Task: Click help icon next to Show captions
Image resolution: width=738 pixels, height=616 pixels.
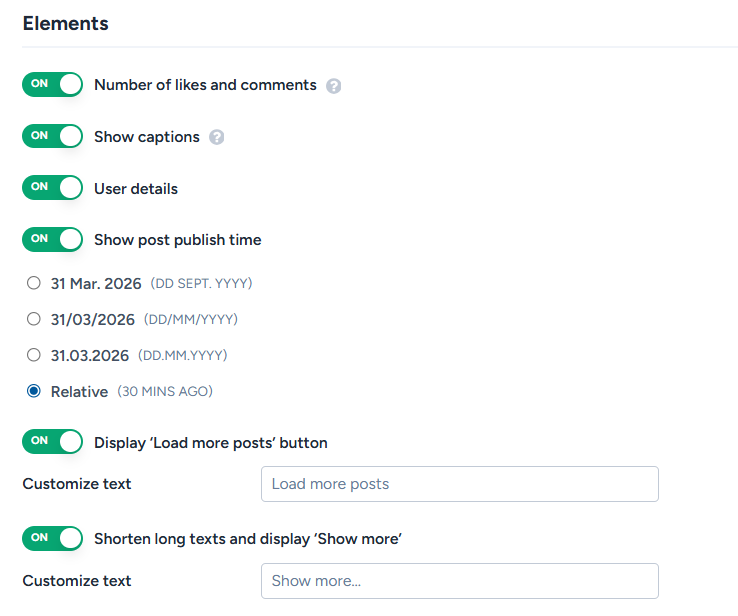Action: point(217,138)
